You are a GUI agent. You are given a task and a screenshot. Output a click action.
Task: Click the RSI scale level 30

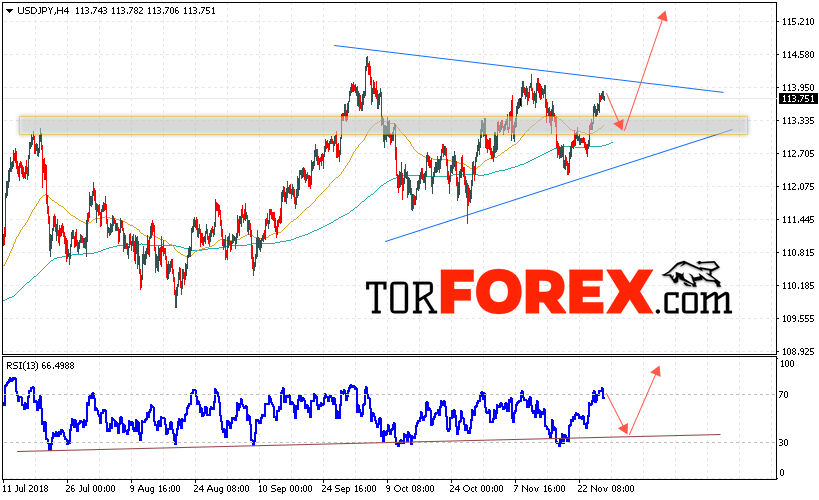tap(783, 443)
